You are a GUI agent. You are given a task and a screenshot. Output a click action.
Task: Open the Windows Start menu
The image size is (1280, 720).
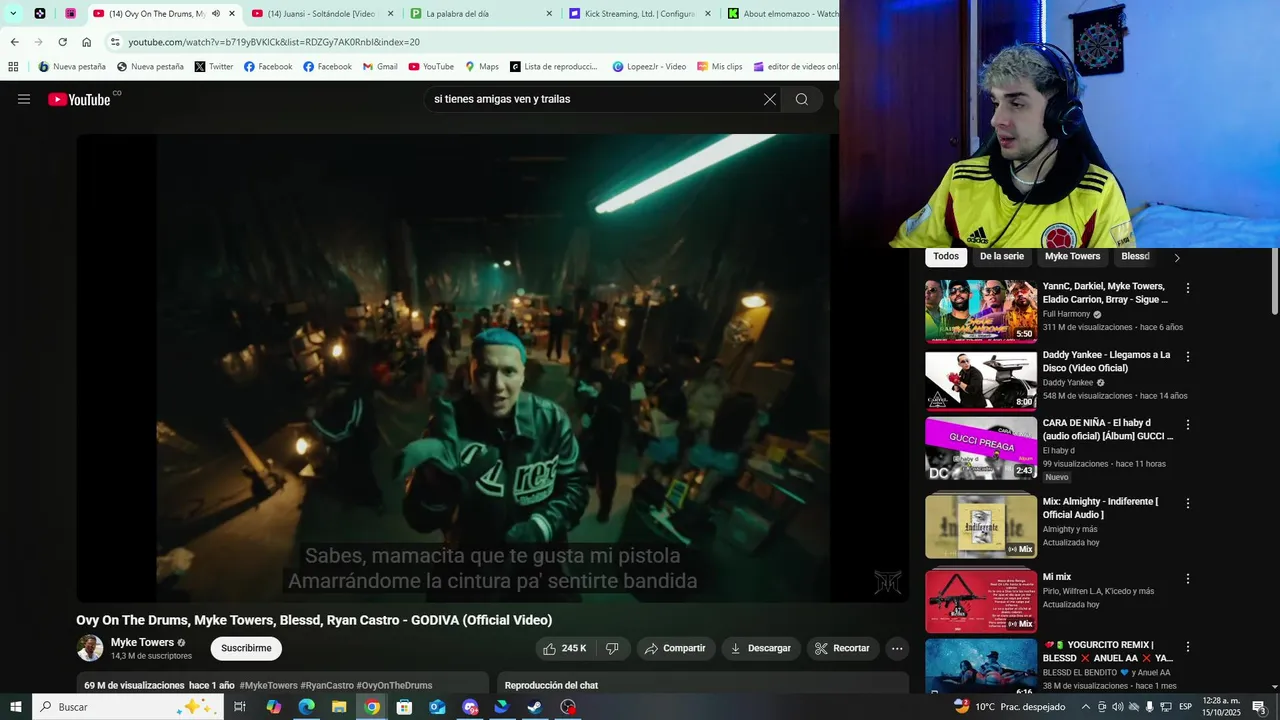(15, 707)
